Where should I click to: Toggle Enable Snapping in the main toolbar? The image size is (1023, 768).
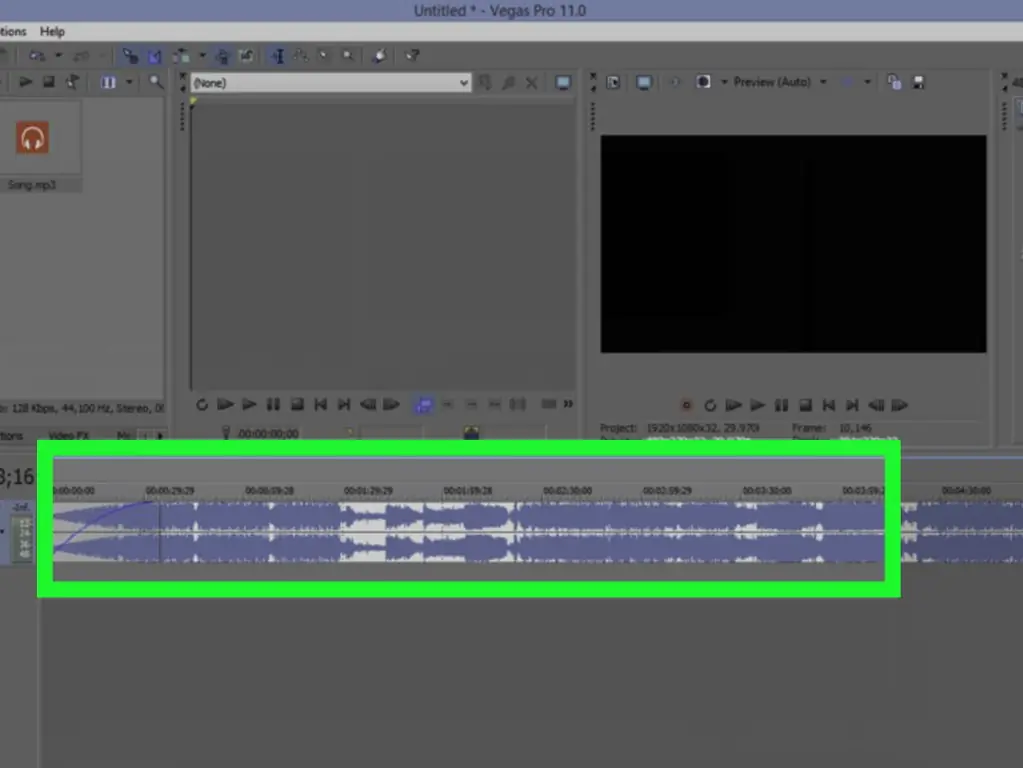[x=130, y=56]
